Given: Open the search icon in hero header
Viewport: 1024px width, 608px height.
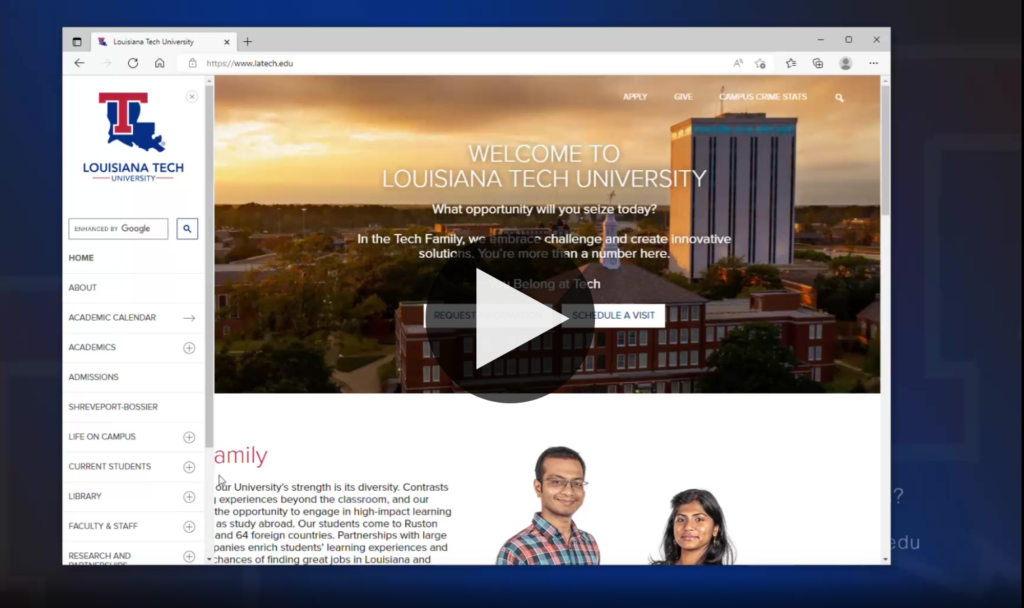Looking at the screenshot, I should (x=839, y=97).
